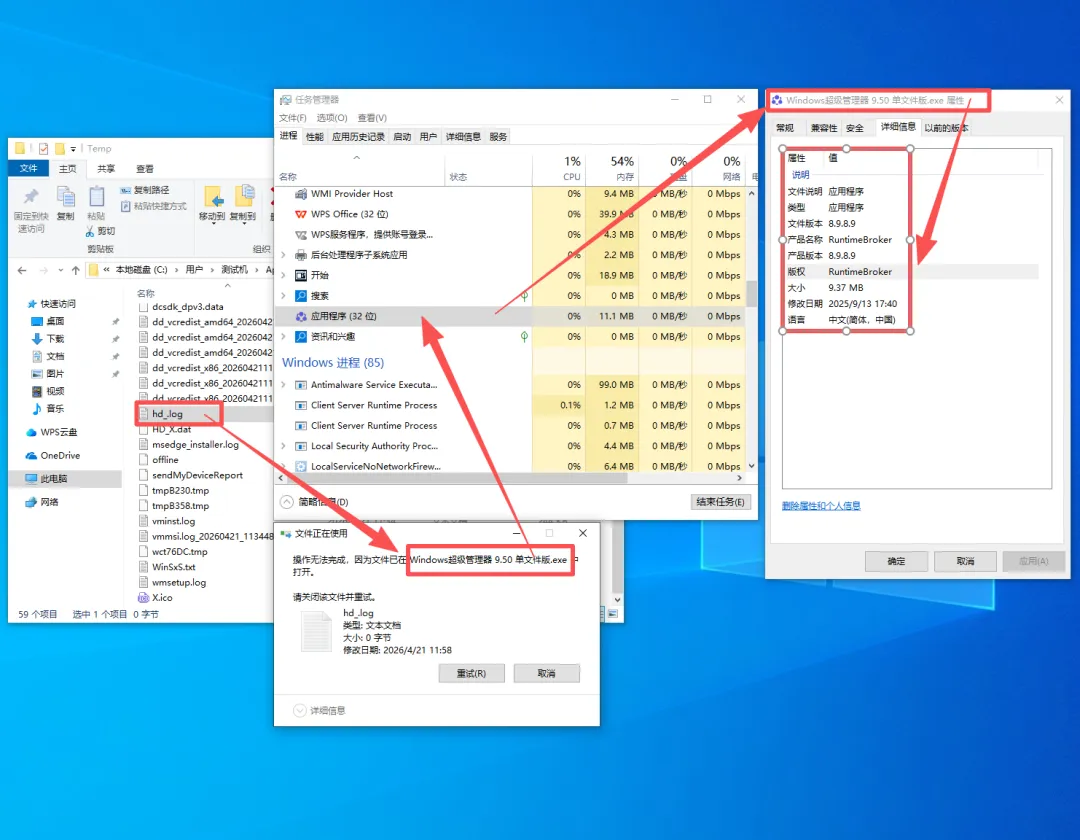
Task: Click the End task (结束任务) button
Action: coord(720,502)
